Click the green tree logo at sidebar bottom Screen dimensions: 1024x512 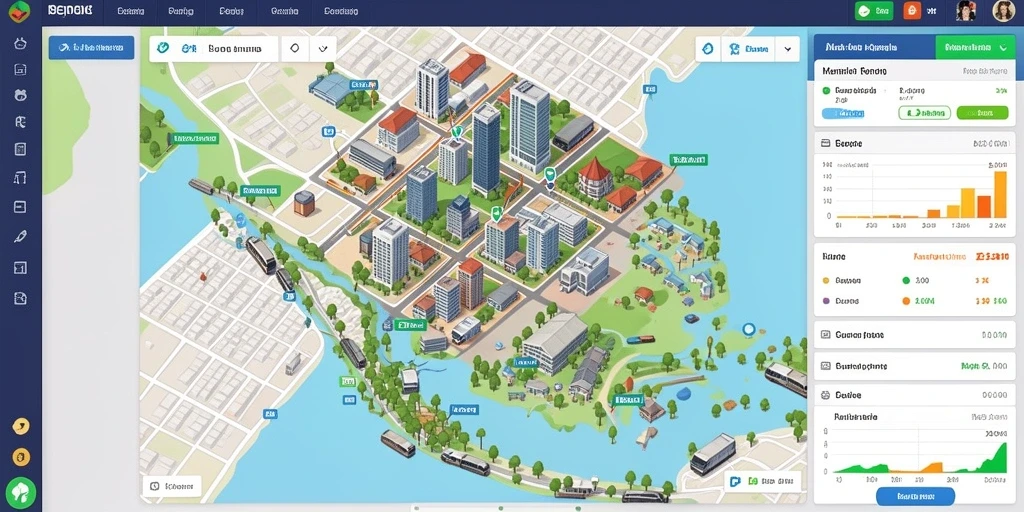coord(20,493)
